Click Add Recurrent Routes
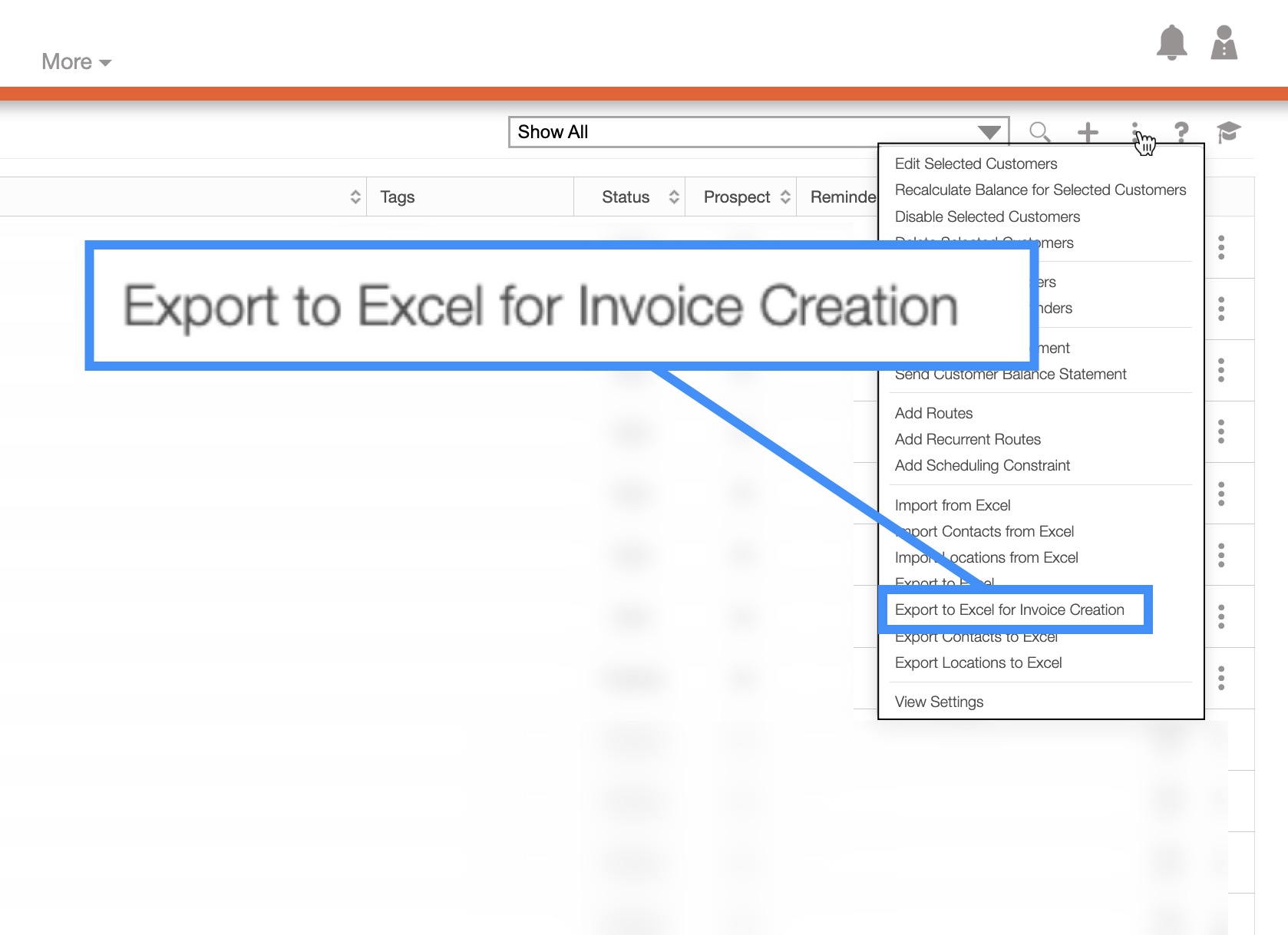Viewport: 1288px width, 935px height. pyautogui.click(x=967, y=439)
